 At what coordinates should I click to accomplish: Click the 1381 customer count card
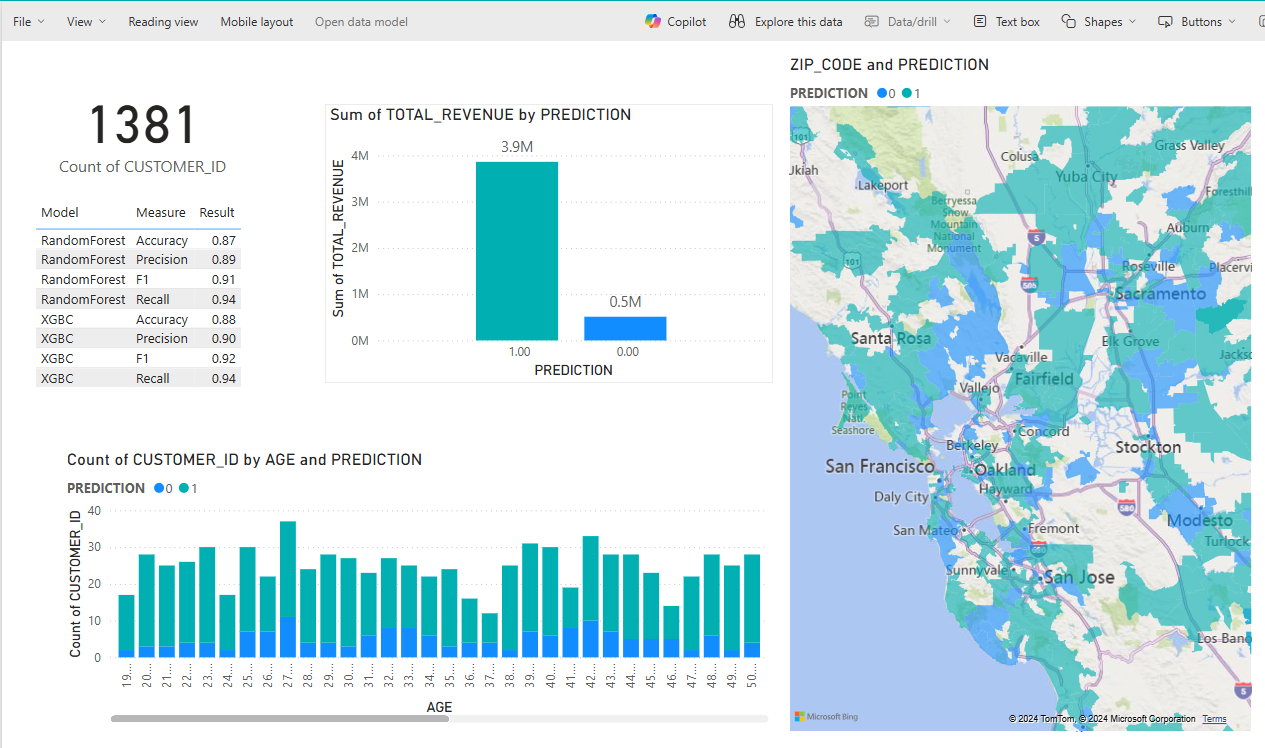142,126
